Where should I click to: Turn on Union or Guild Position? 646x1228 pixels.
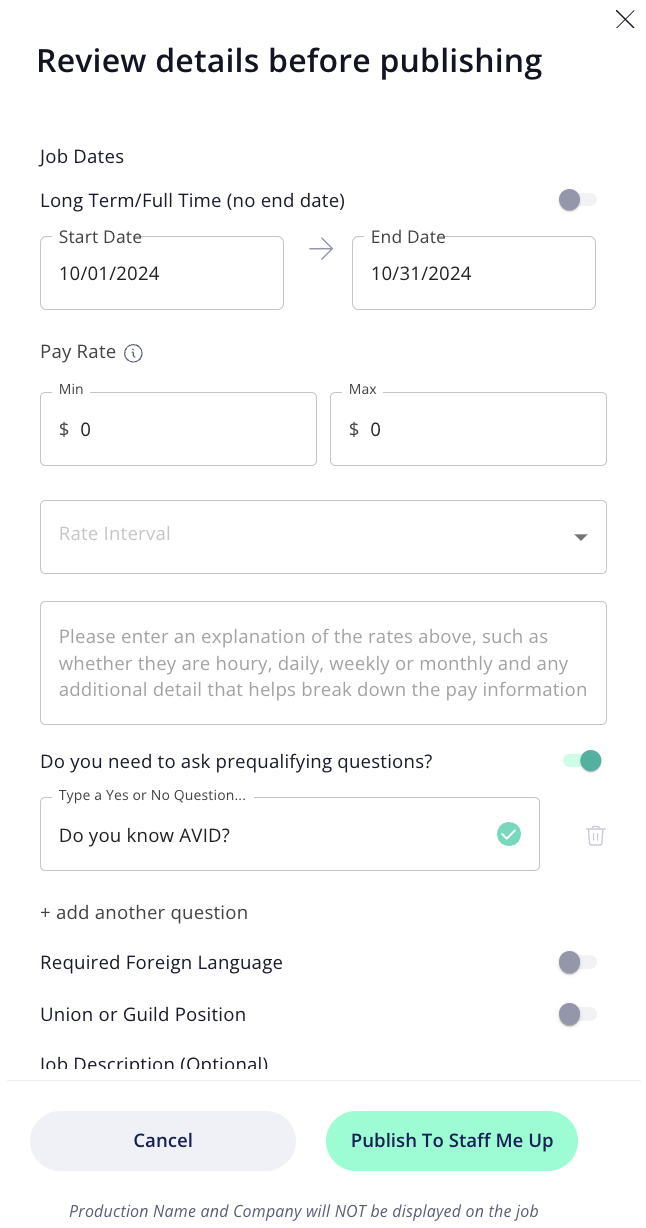point(578,1014)
